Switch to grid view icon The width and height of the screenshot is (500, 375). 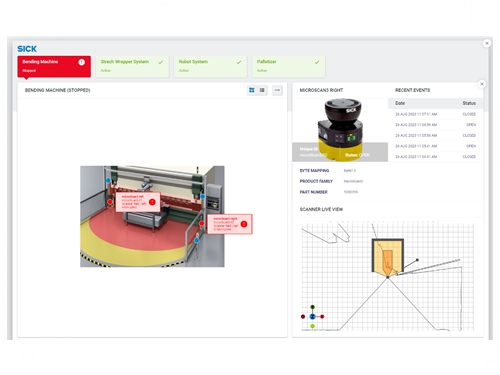pos(252,90)
